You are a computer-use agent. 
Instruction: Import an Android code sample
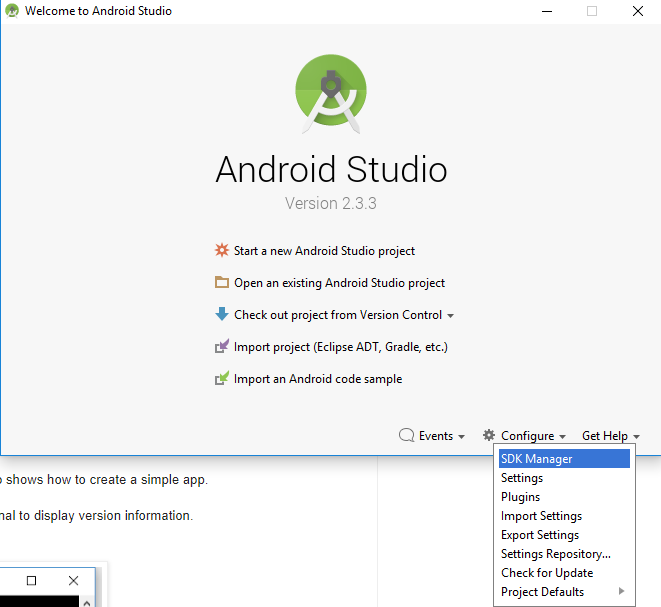point(318,379)
